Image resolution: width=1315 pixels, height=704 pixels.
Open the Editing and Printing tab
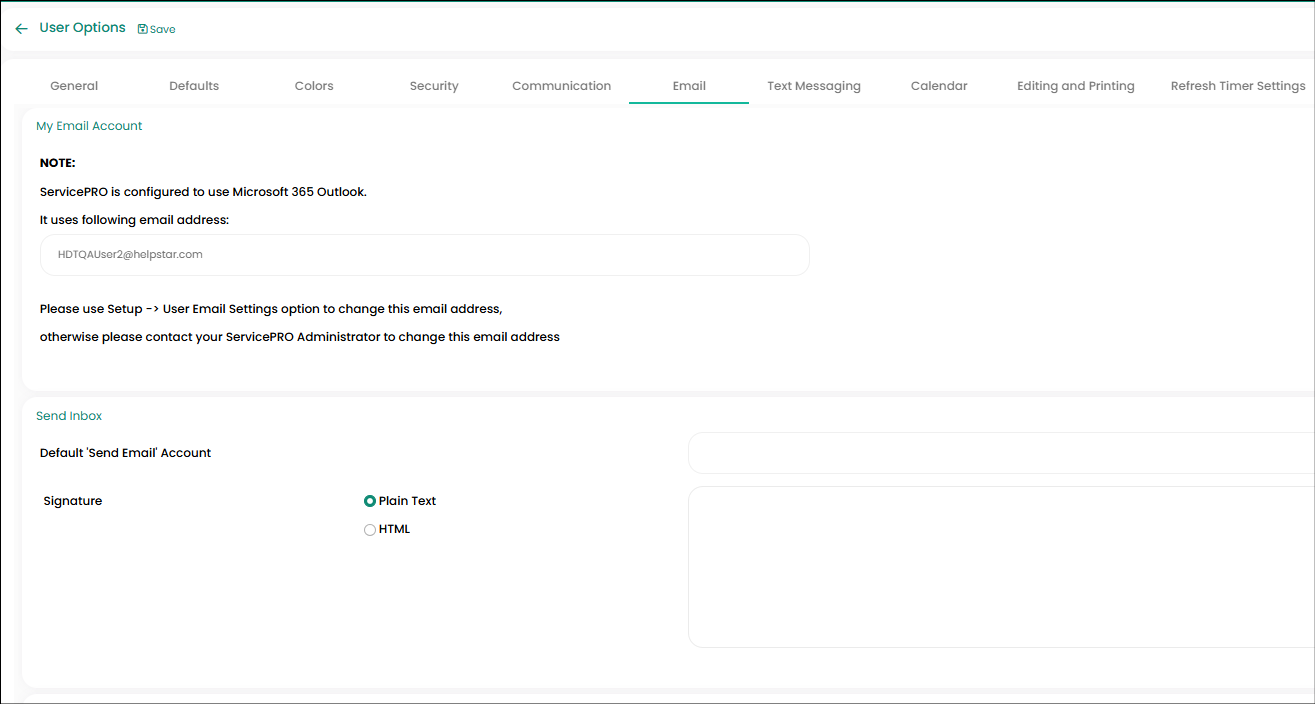coord(1076,86)
